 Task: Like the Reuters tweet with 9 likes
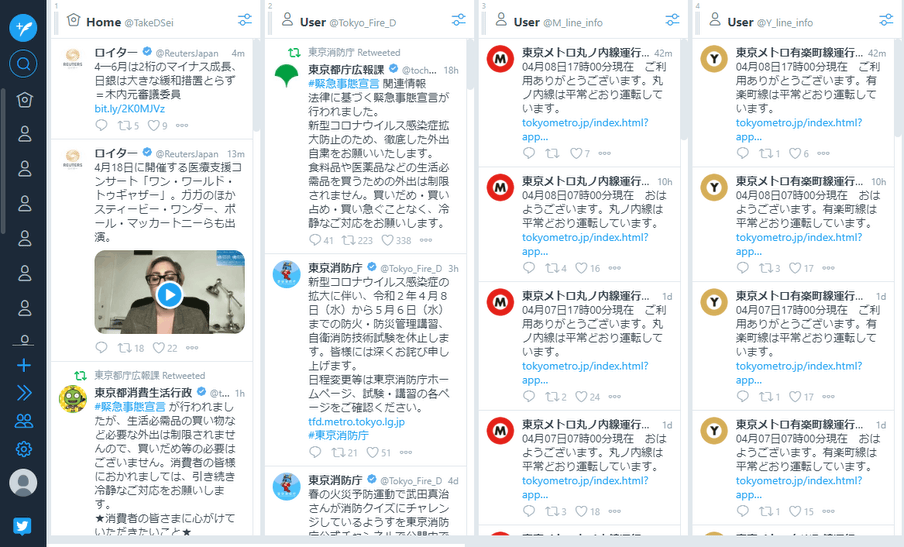pyautogui.click(x=157, y=125)
